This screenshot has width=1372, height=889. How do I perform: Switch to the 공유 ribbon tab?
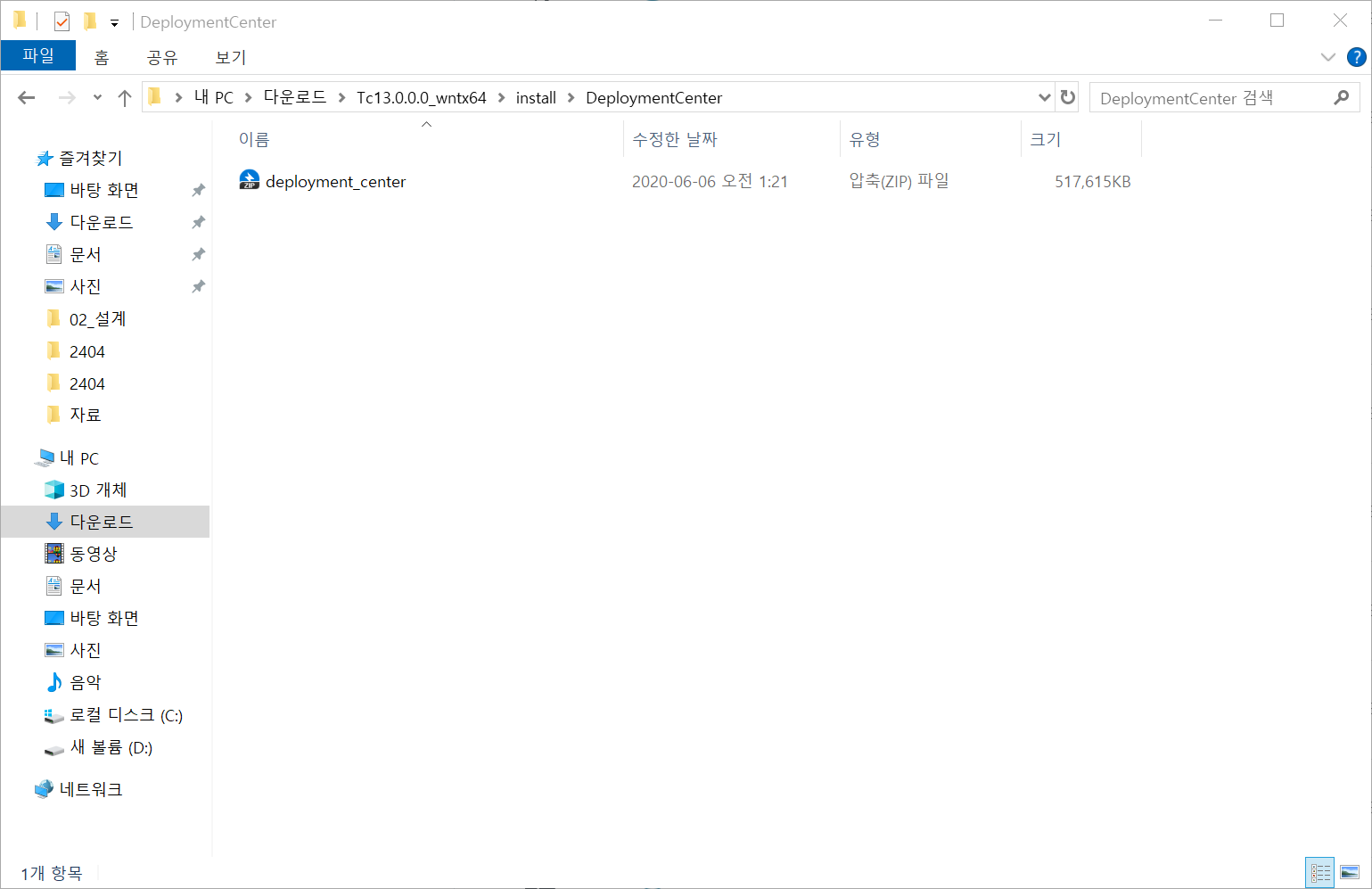(161, 56)
